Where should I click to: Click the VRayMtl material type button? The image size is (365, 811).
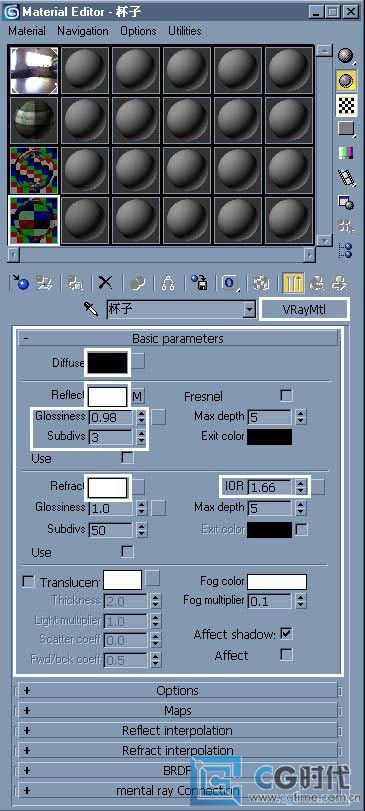click(304, 309)
